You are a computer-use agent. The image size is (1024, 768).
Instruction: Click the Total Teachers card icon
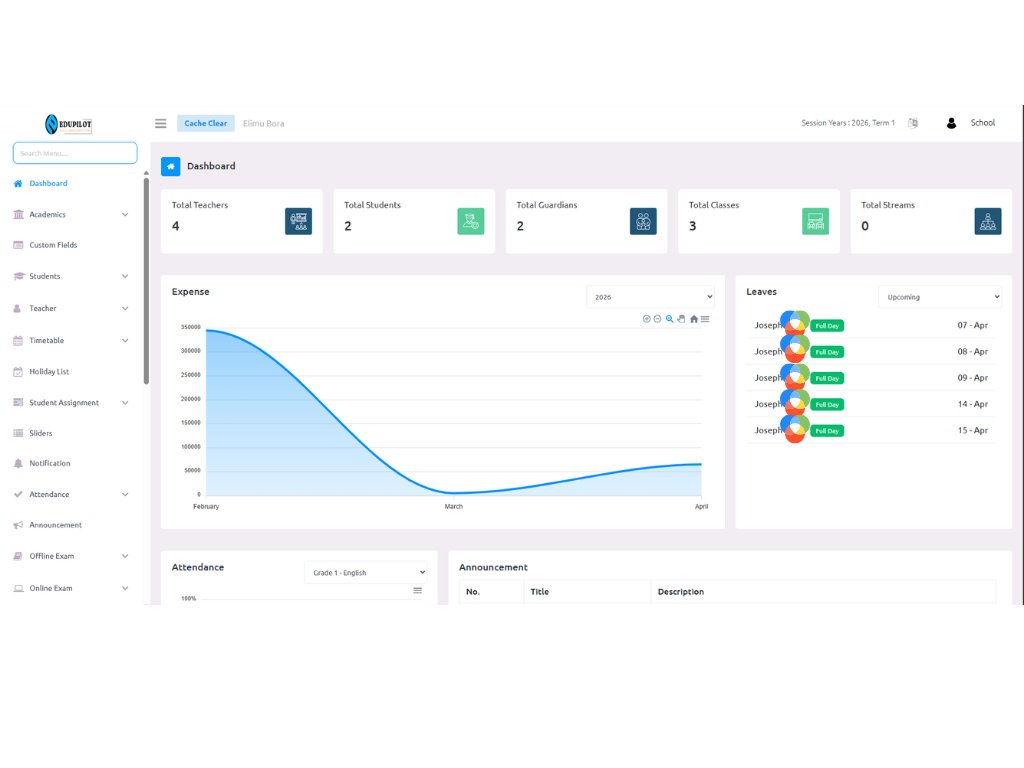tap(298, 221)
